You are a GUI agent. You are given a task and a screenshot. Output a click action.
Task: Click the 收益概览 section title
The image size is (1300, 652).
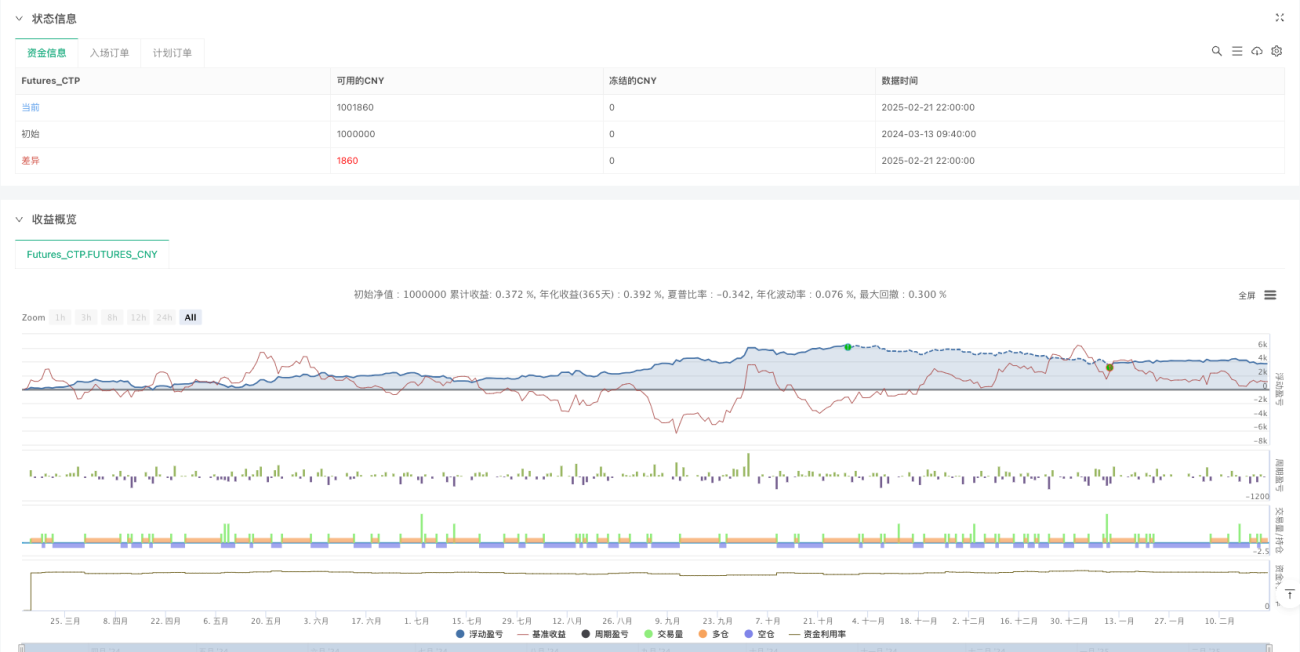[x=54, y=219]
